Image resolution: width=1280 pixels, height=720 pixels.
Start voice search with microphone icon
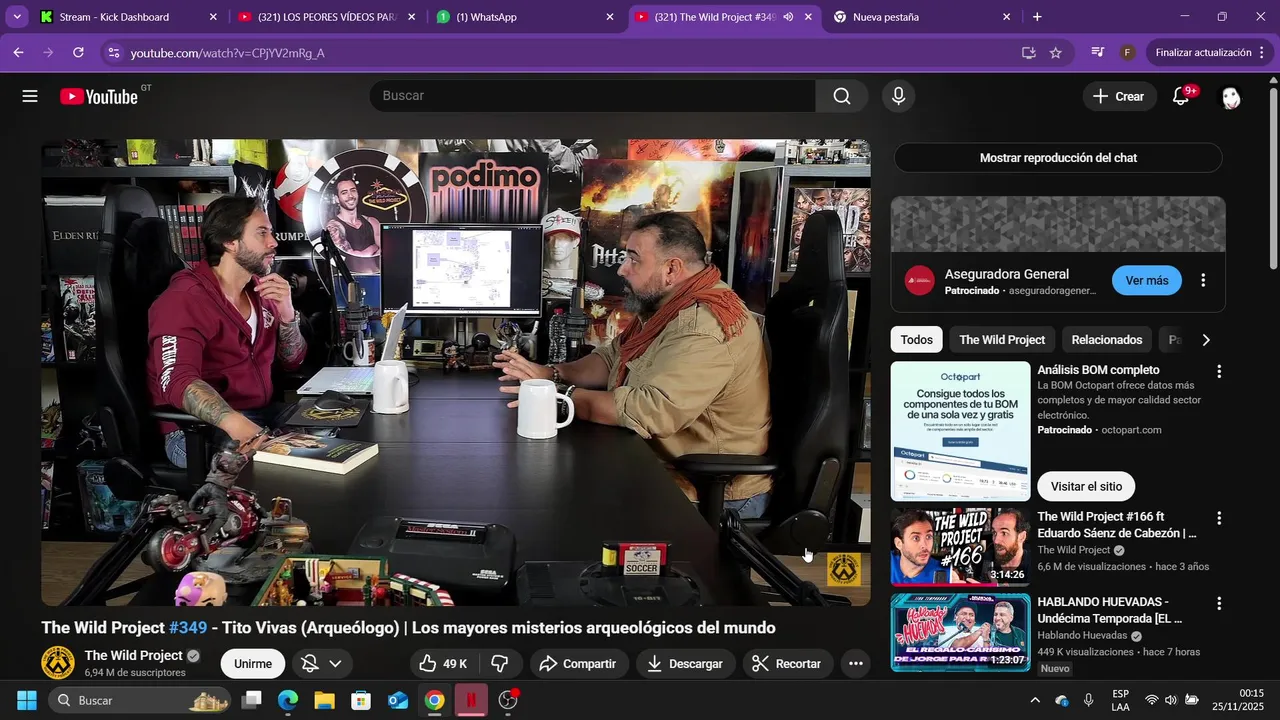[898, 96]
